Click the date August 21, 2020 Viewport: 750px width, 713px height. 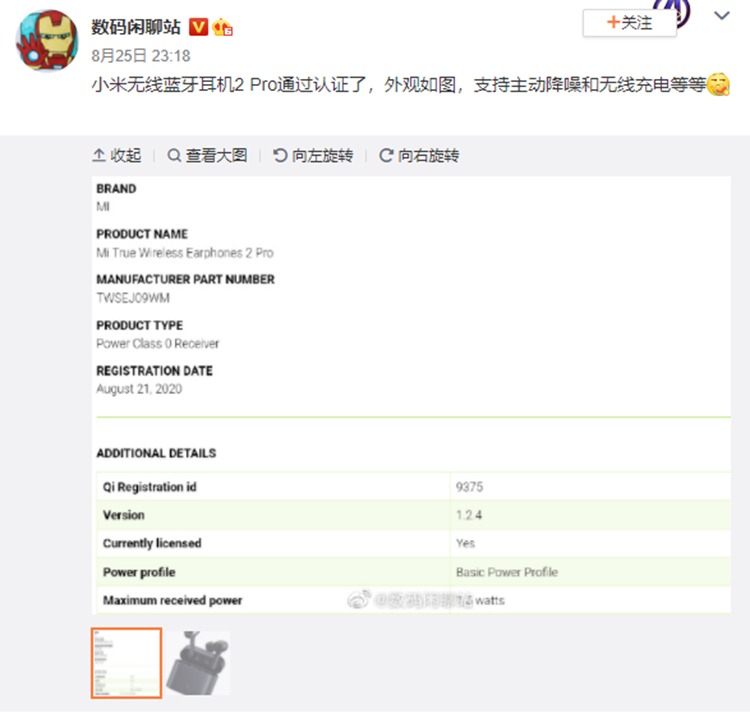[139, 389]
